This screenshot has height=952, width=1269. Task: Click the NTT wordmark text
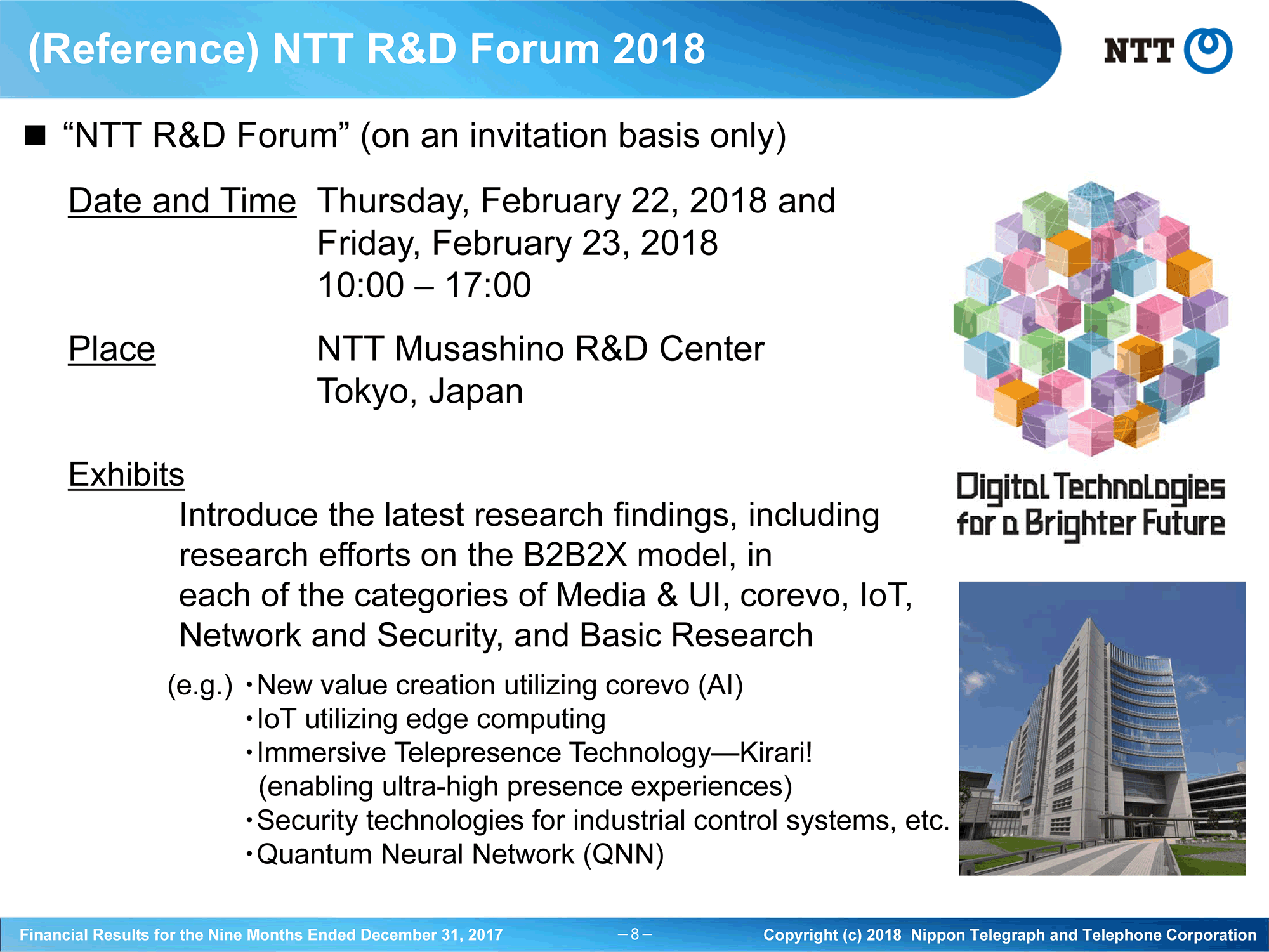tap(1139, 51)
